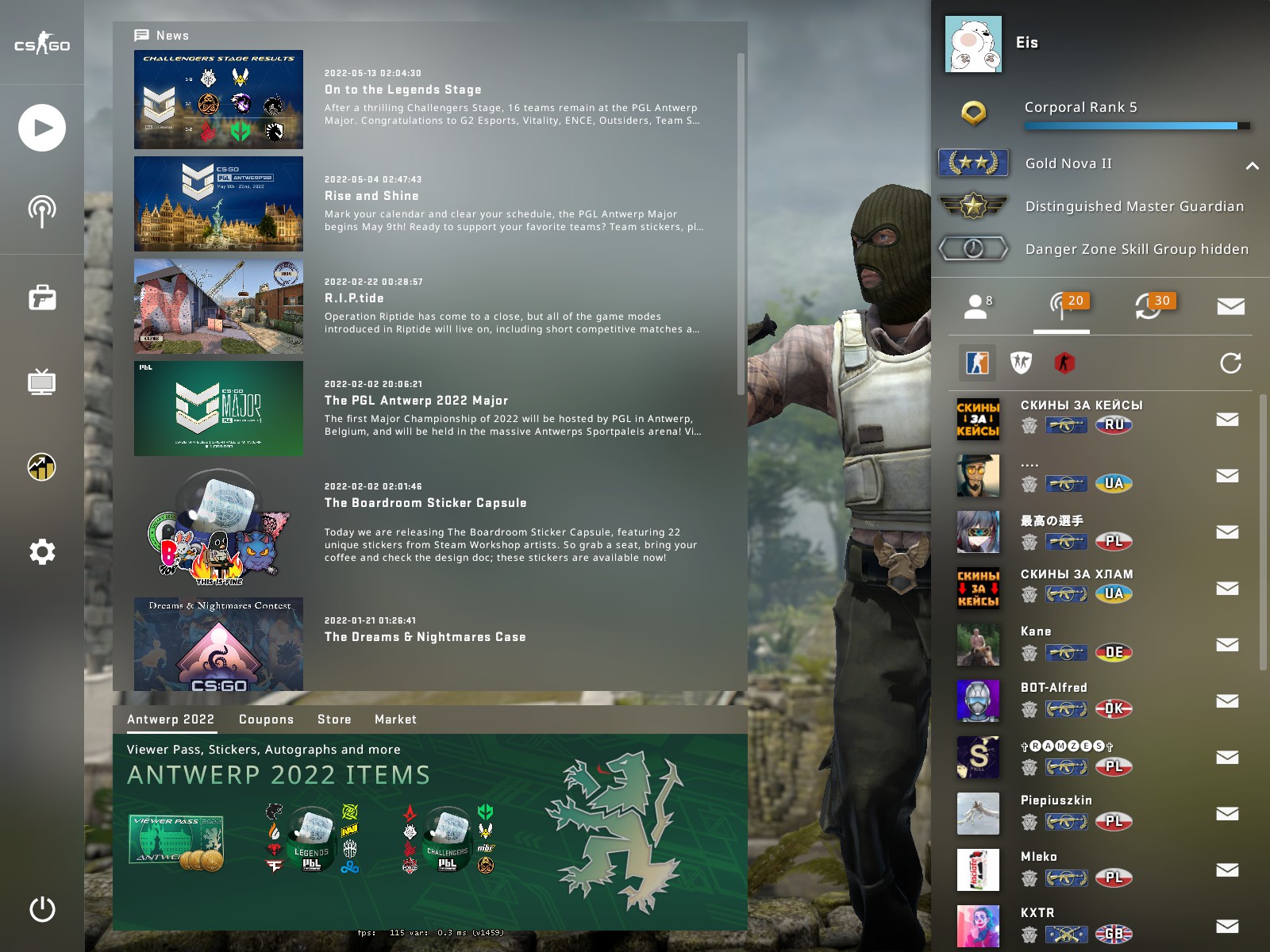Switch to the friends list tab
The width and height of the screenshot is (1270, 952).
click(x=978, y=306)
